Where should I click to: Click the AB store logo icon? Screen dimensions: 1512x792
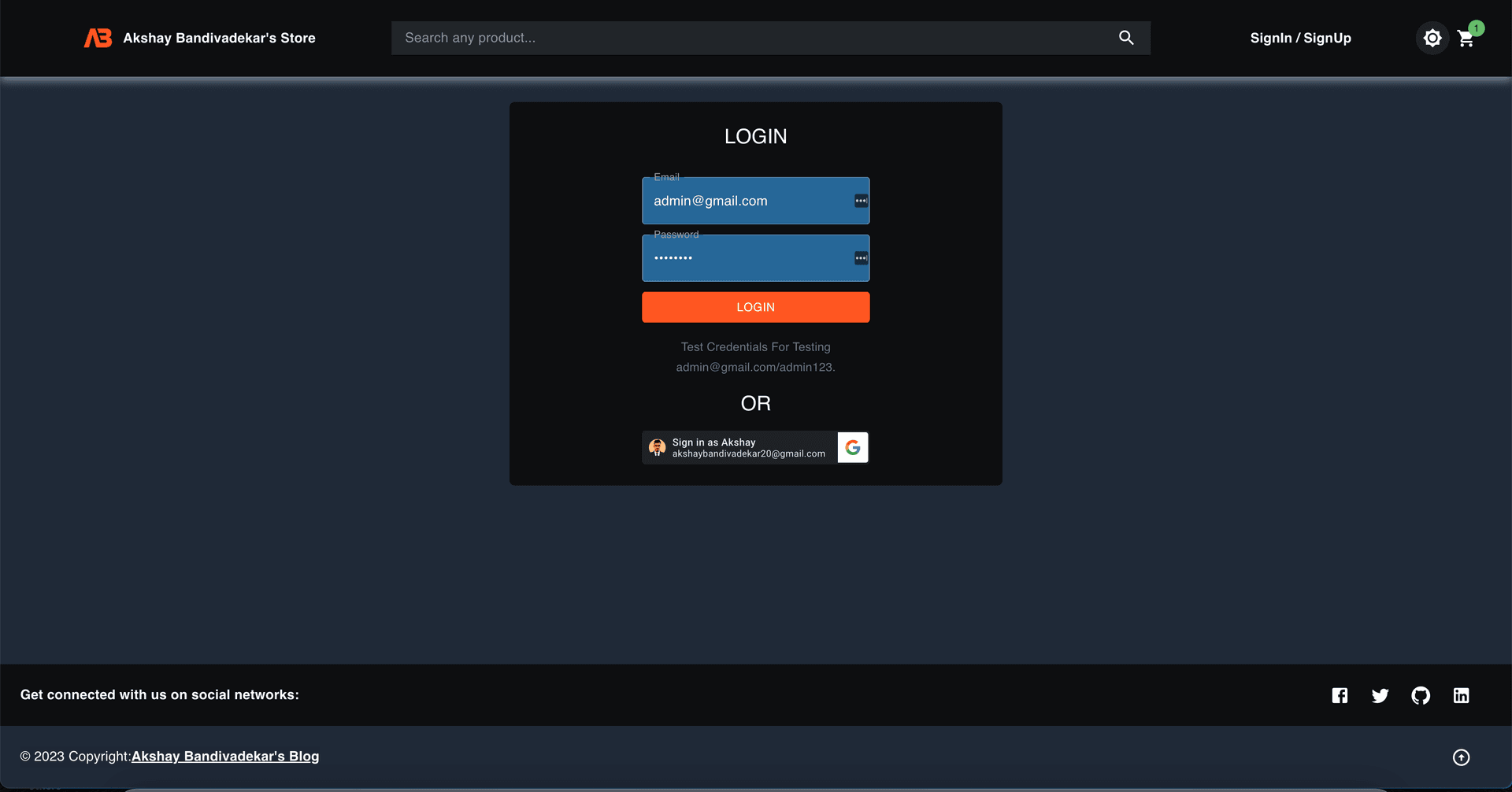(98, 38)
